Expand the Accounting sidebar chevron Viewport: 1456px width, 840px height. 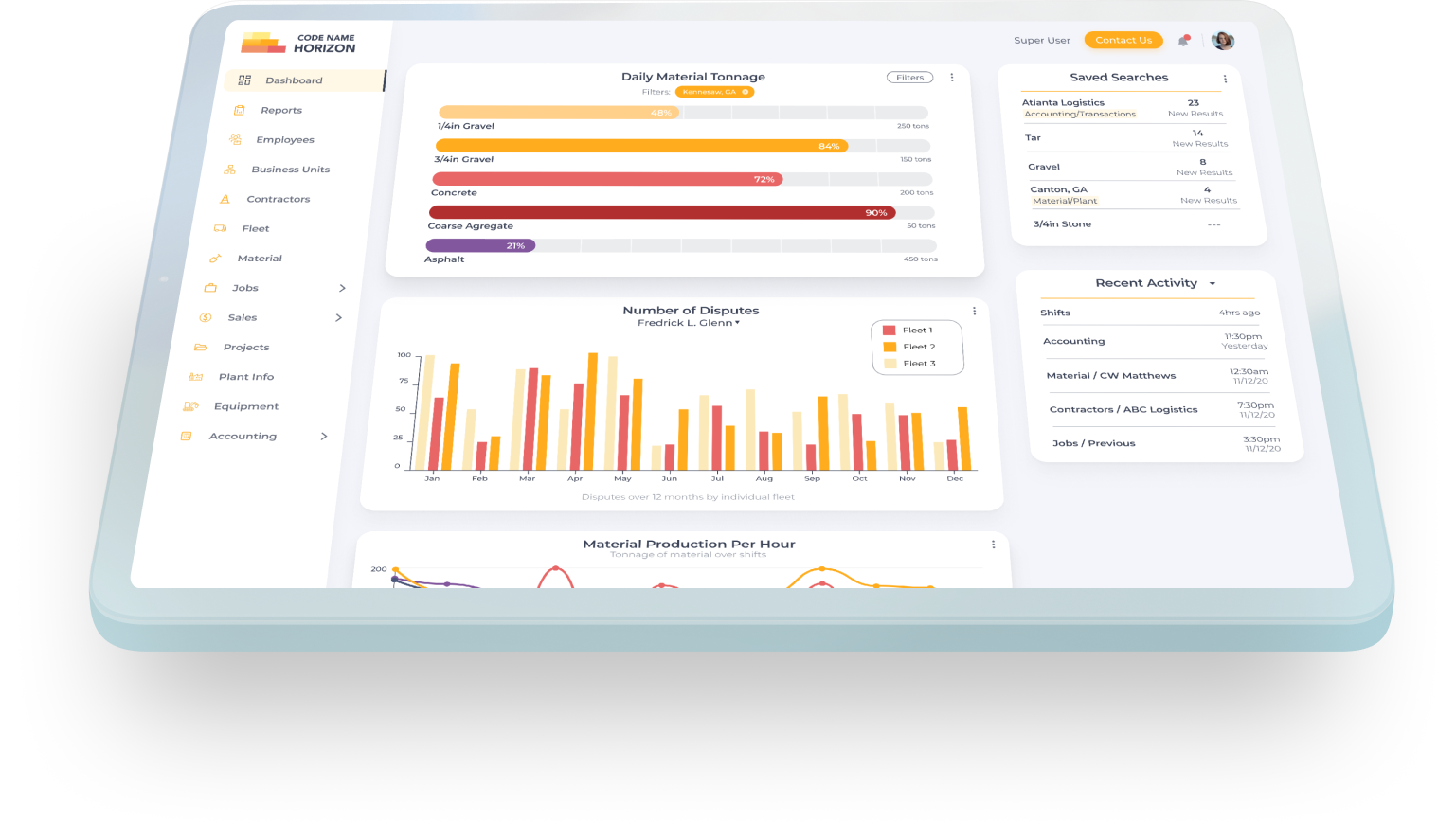click(x=324, y=437)
